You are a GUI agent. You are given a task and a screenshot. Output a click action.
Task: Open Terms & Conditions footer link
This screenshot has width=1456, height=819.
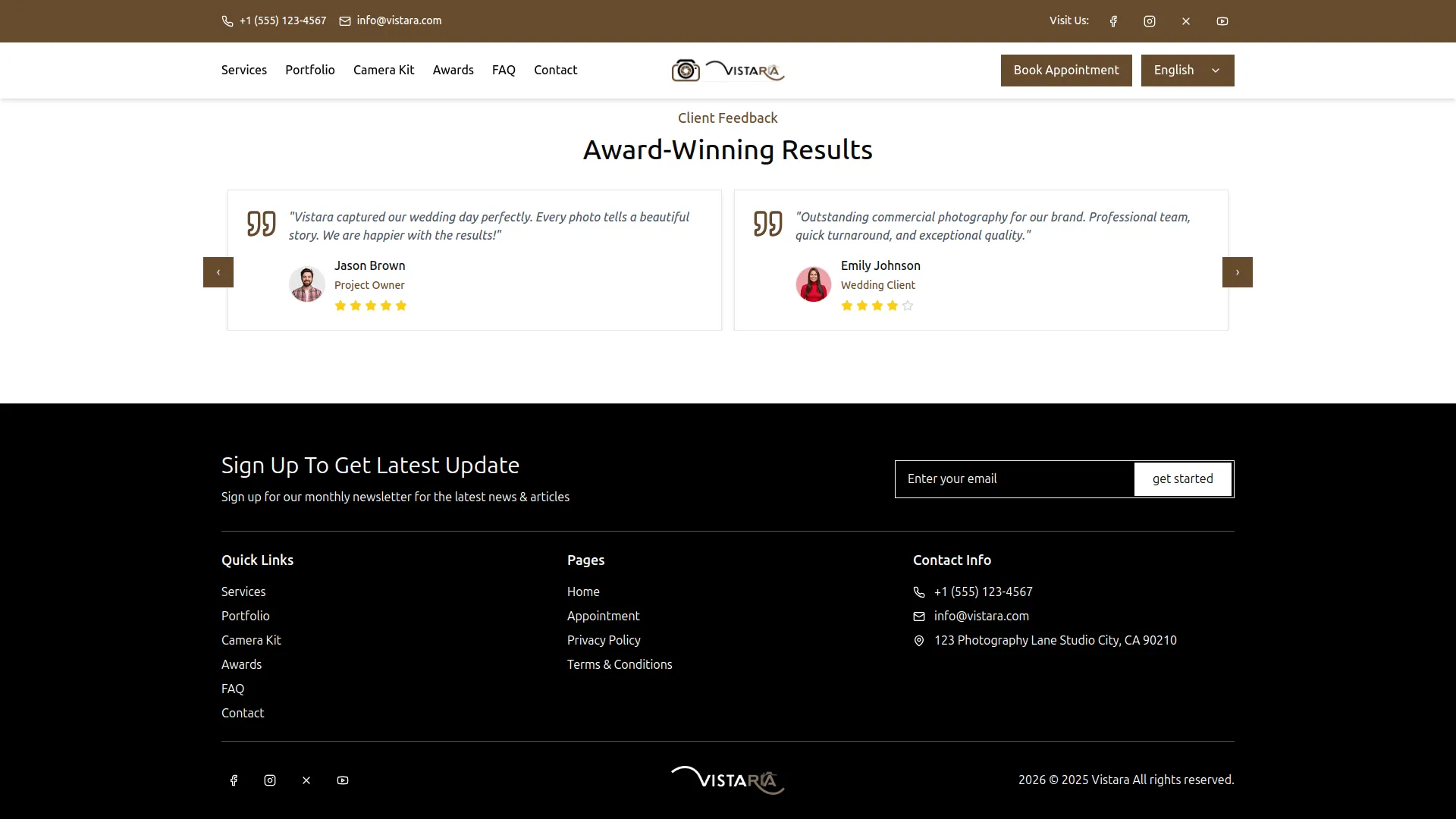pos(620,664)
